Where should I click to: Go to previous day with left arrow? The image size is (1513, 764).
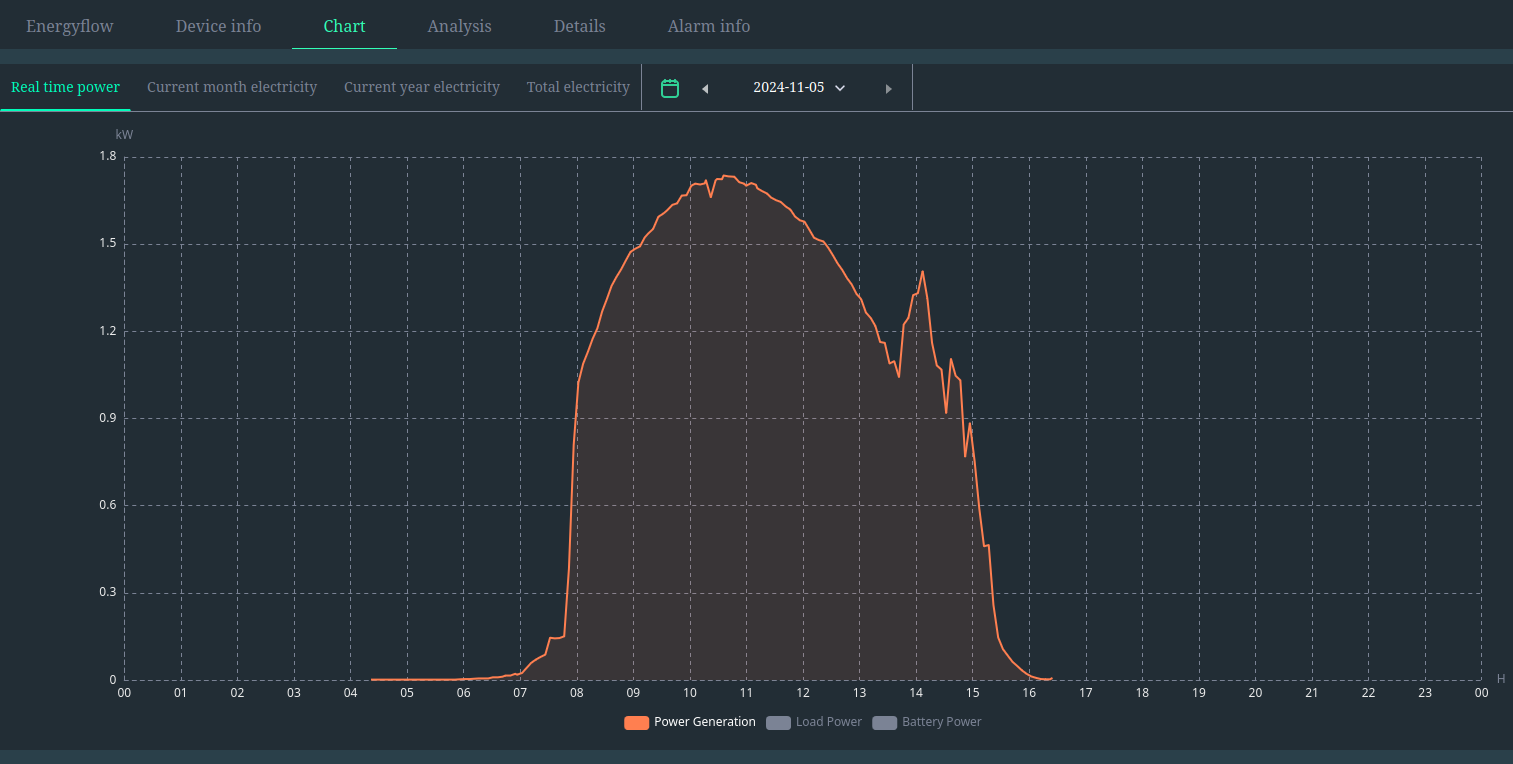point(705,89)
